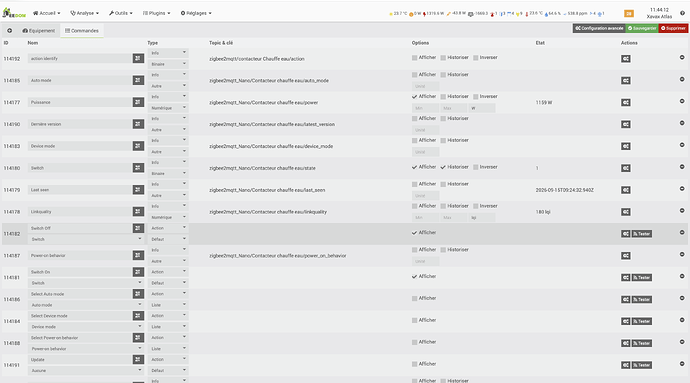Screen dimensions: 690x383
Task: Open the 'Autre' subtype dropdown of 'Last seen' row
Action: (x=168, y=195)
